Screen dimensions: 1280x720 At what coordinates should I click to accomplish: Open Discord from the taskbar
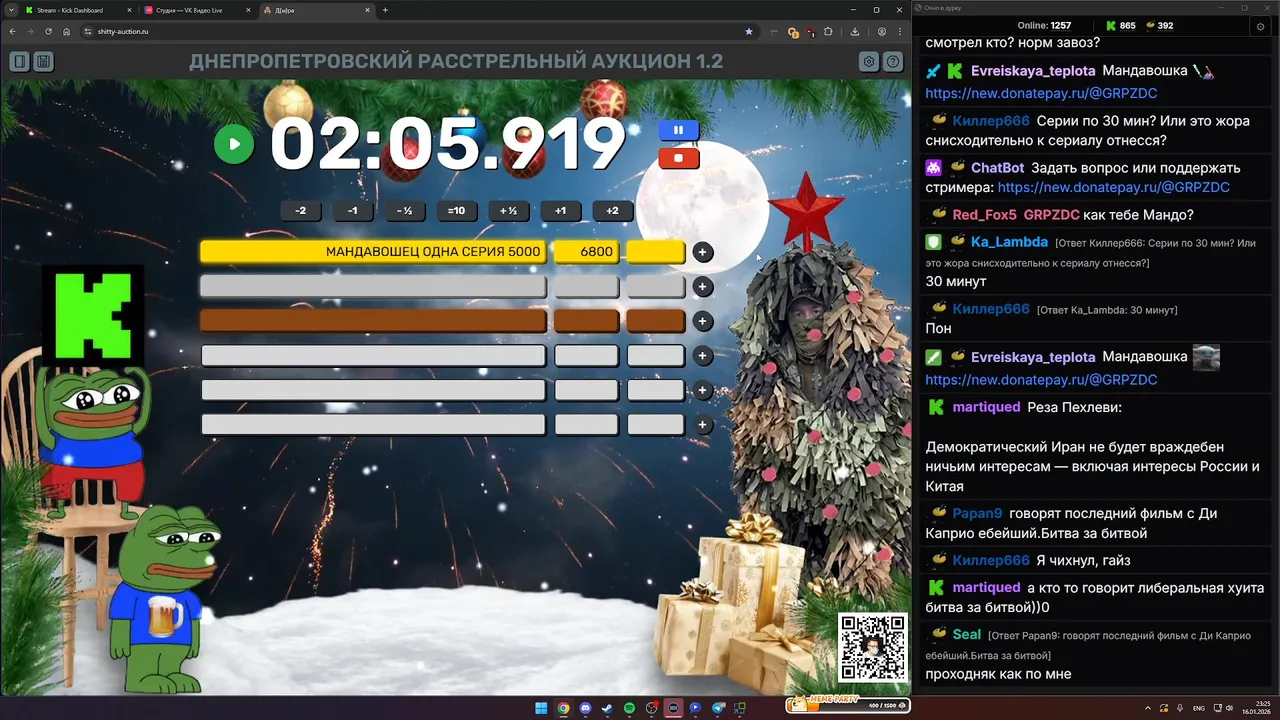pyautogui.click(x=585, y=708)
